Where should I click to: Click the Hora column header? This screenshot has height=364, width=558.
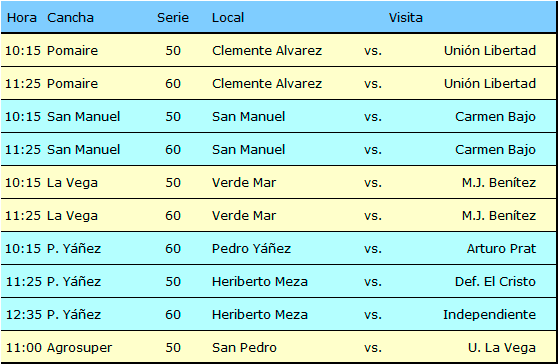click(22, 17)
